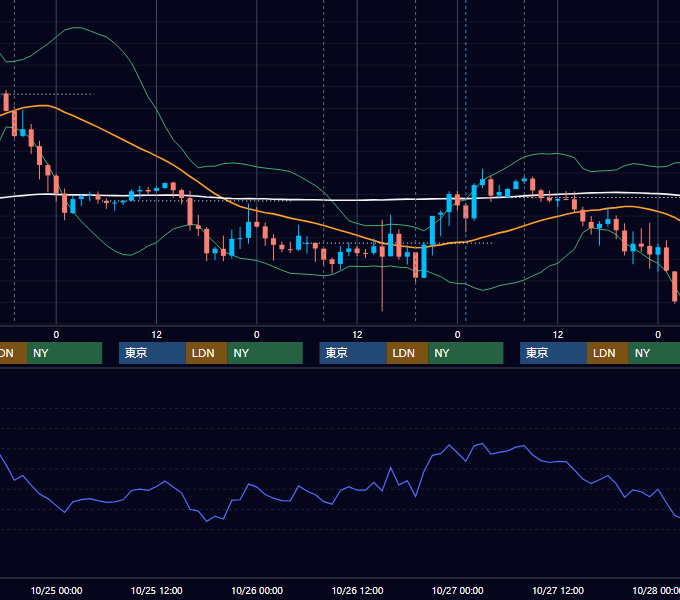
Task: Select the NY session block starting 10/26 evening
Action: 466,353
